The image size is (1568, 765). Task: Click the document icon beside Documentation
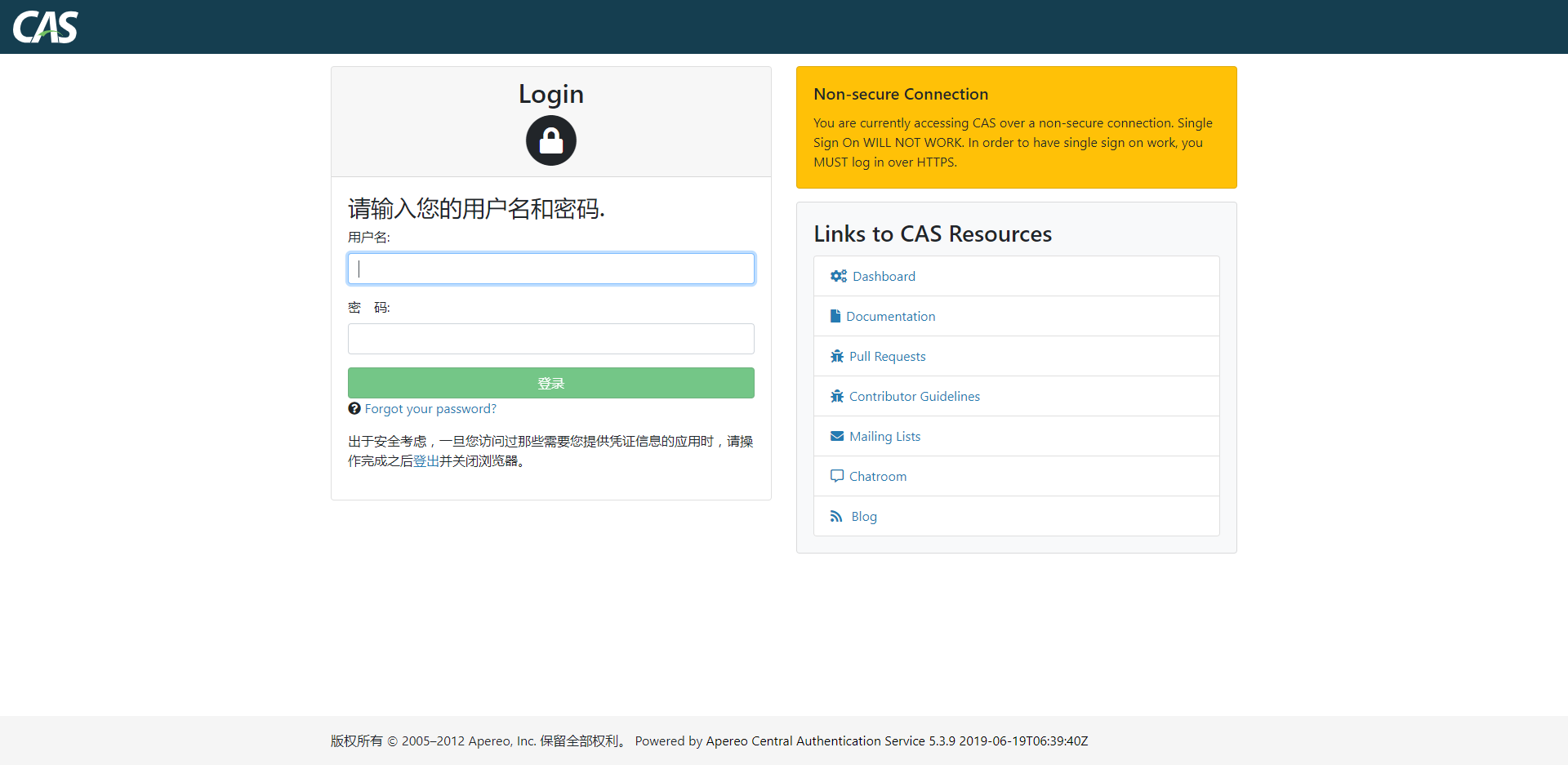pos(835,316)
